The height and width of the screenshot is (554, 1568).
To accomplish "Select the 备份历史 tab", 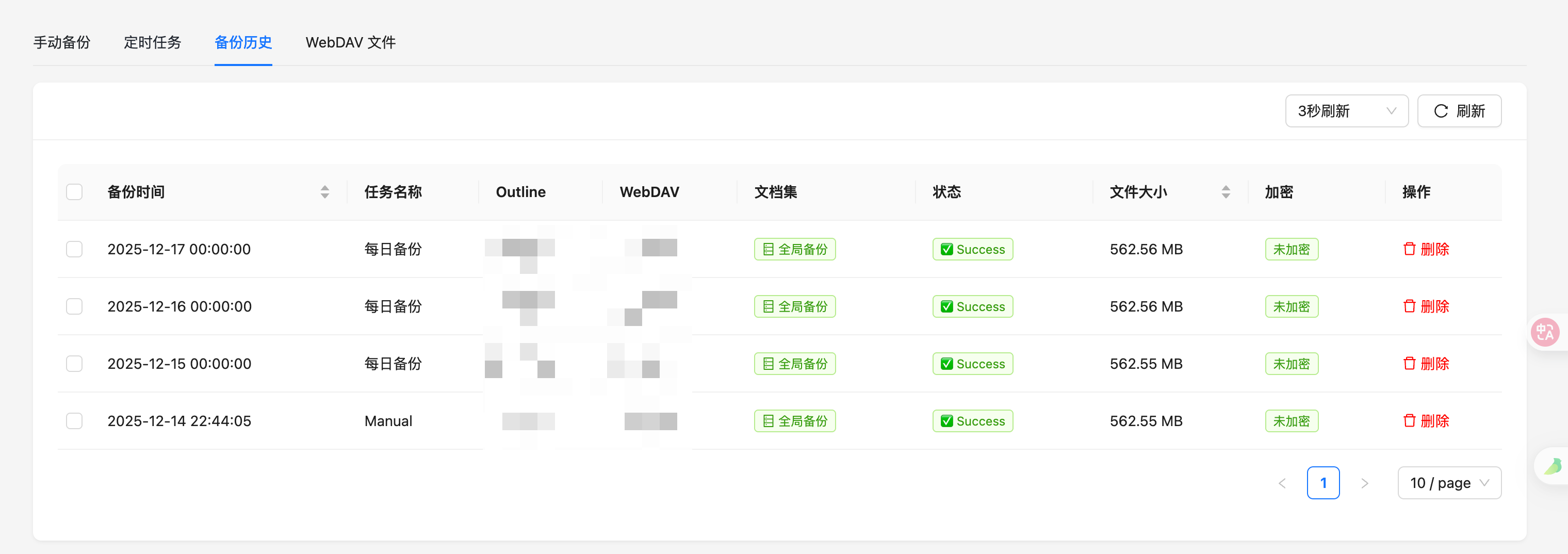I will coord(243,43).
